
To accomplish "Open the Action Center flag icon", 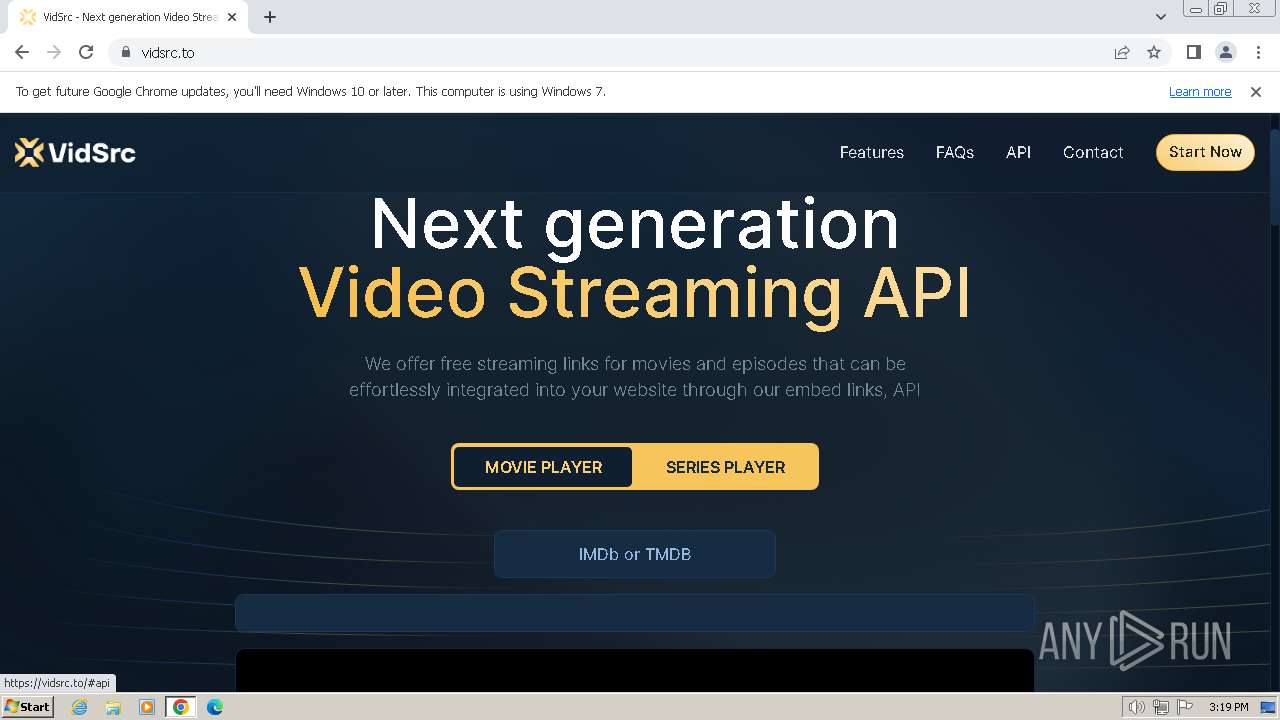I will [1185, 707].
